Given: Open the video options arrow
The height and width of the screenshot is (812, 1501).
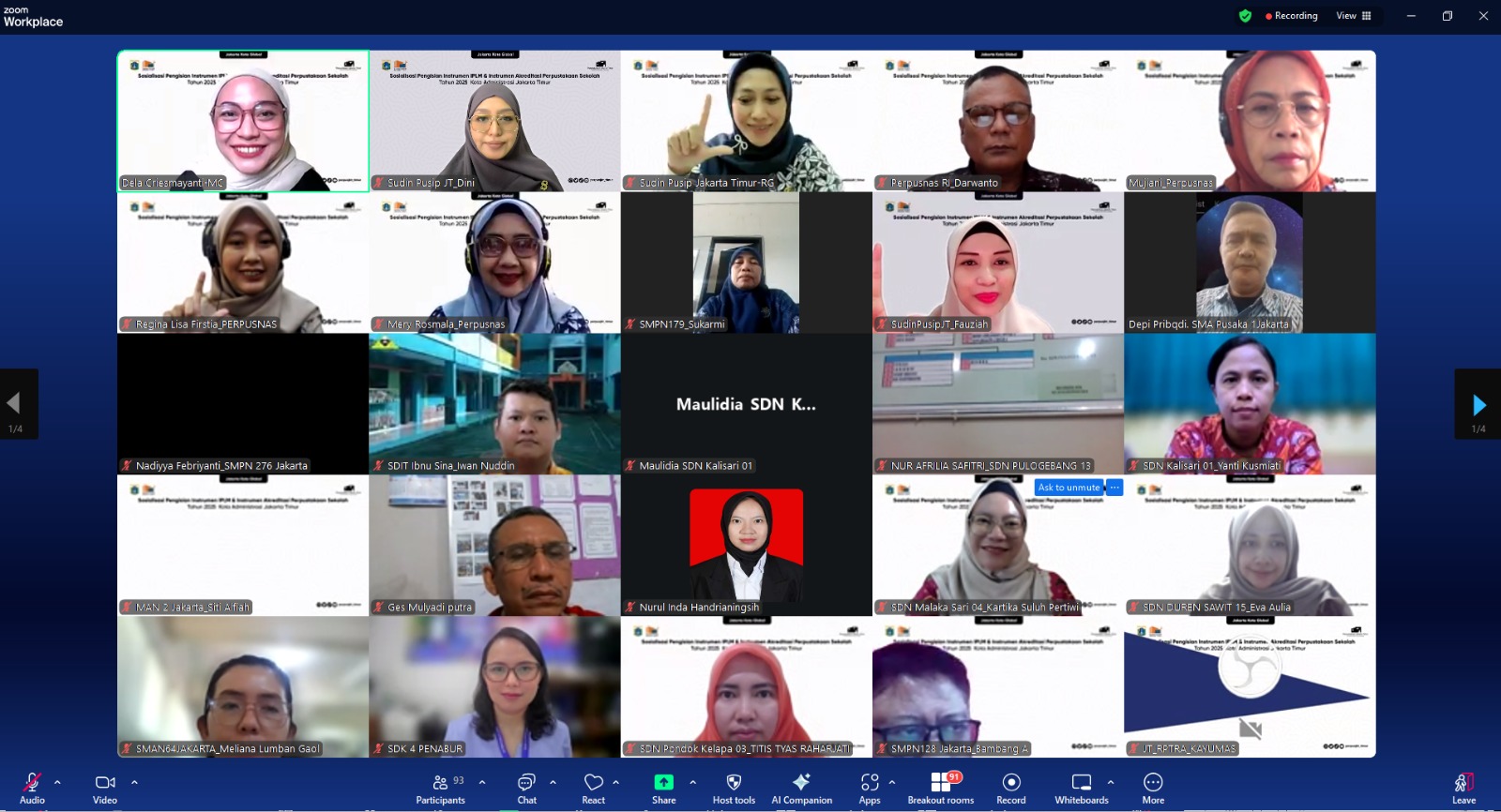Looking at the screenshot, I should pyautogui.click(x=134, y=782).
